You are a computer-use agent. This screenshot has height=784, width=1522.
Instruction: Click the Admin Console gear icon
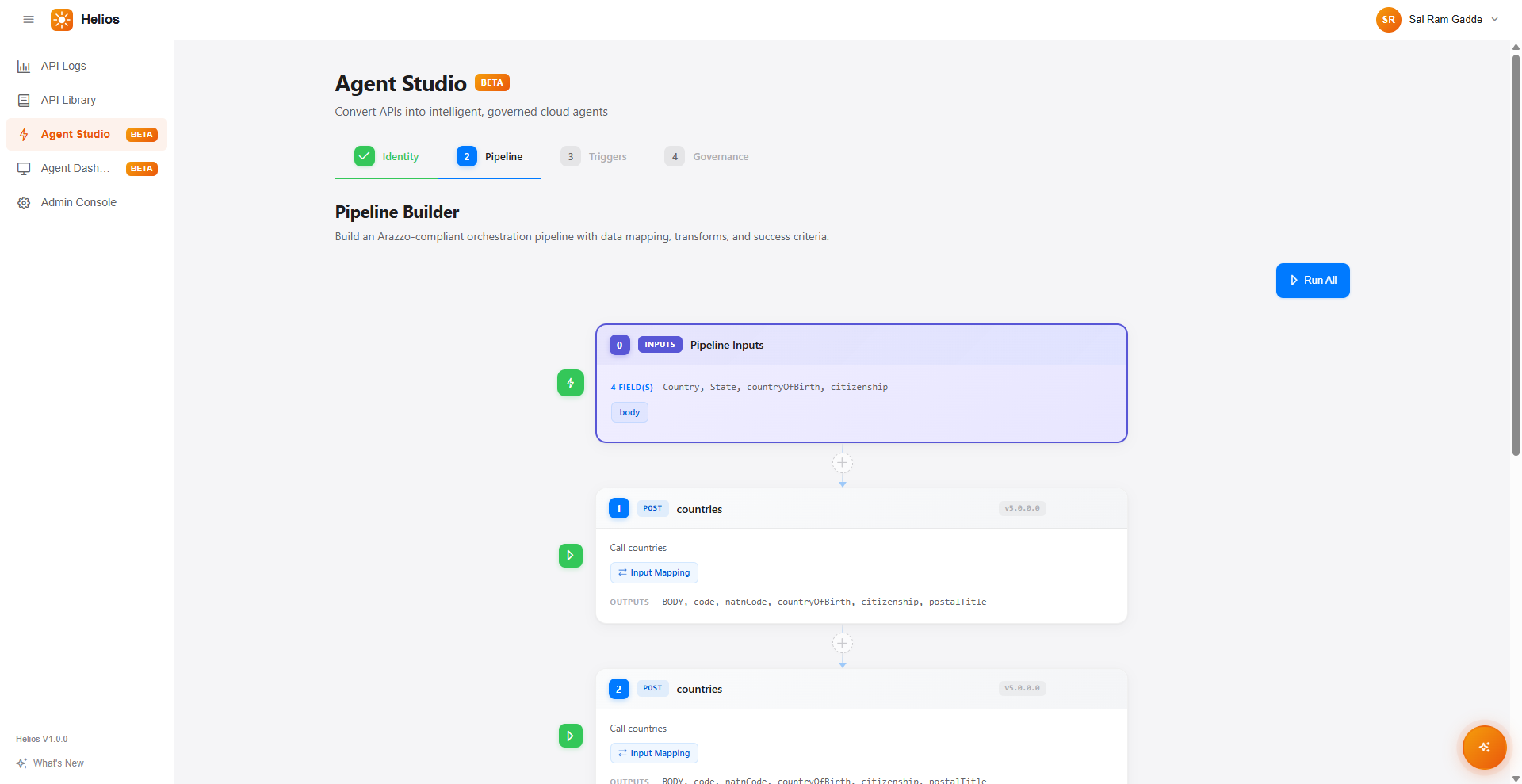(24, 203)
